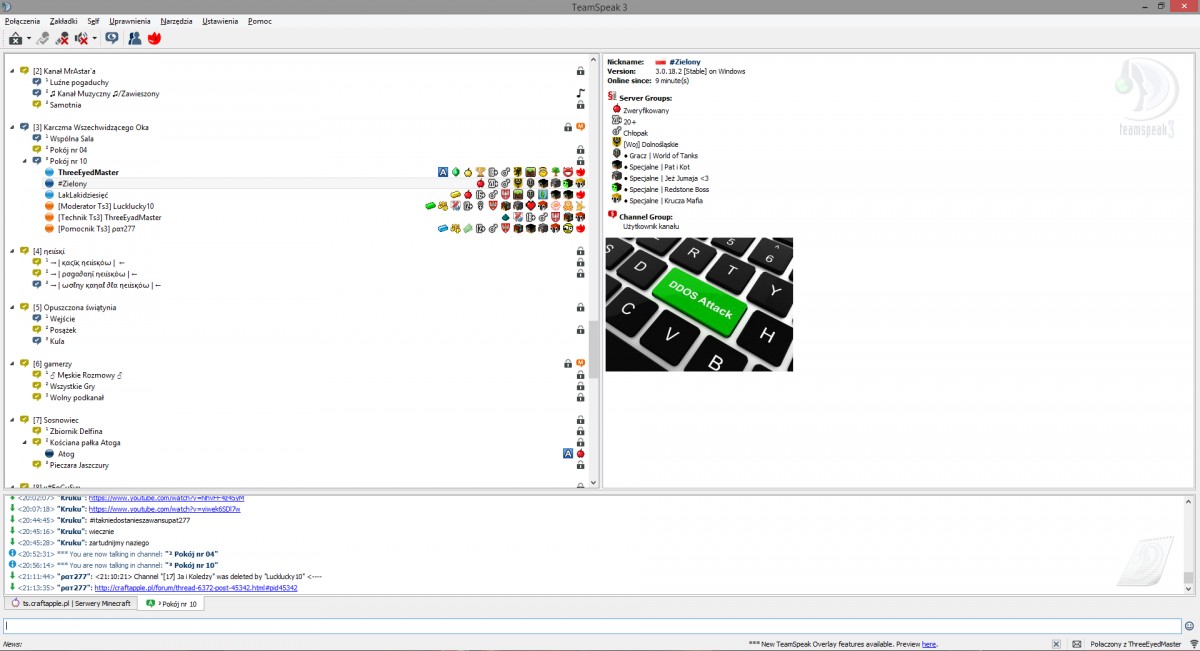This screenshot has height=651, width=1200.
Task: Click into the chat message input field
Action: click(x=590, y=626)
